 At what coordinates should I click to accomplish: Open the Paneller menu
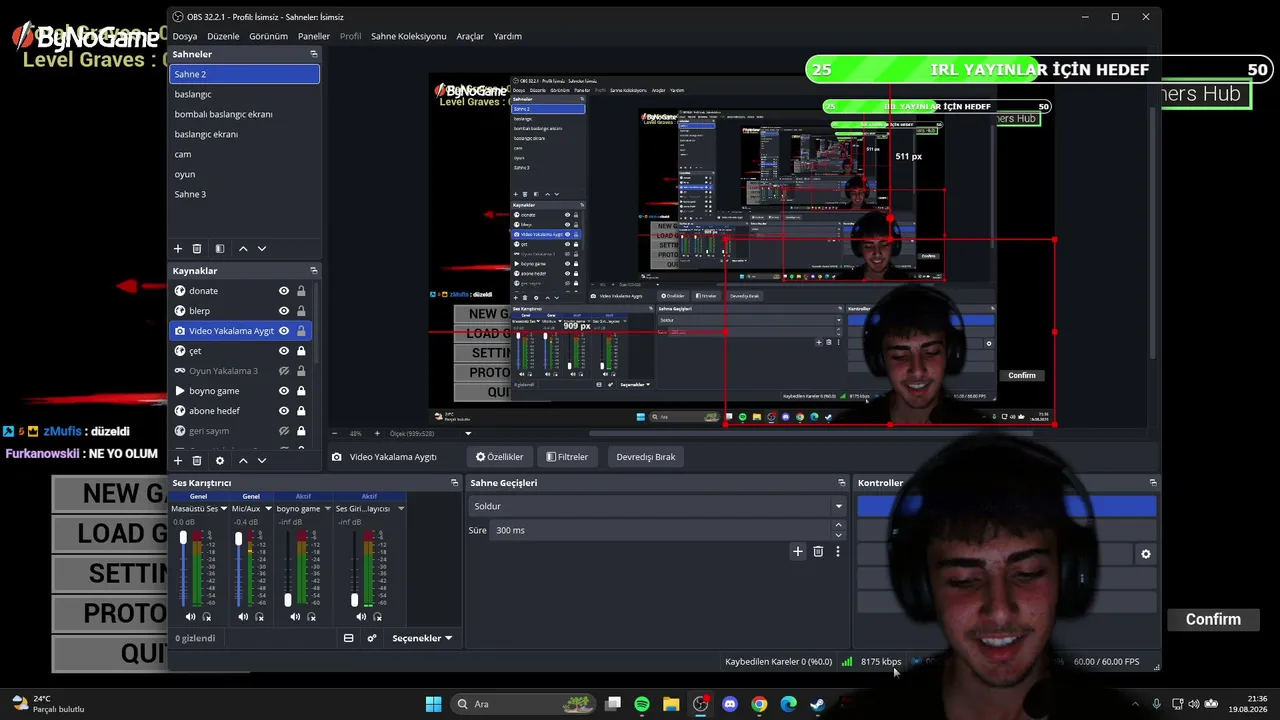[x=314, y=36]
